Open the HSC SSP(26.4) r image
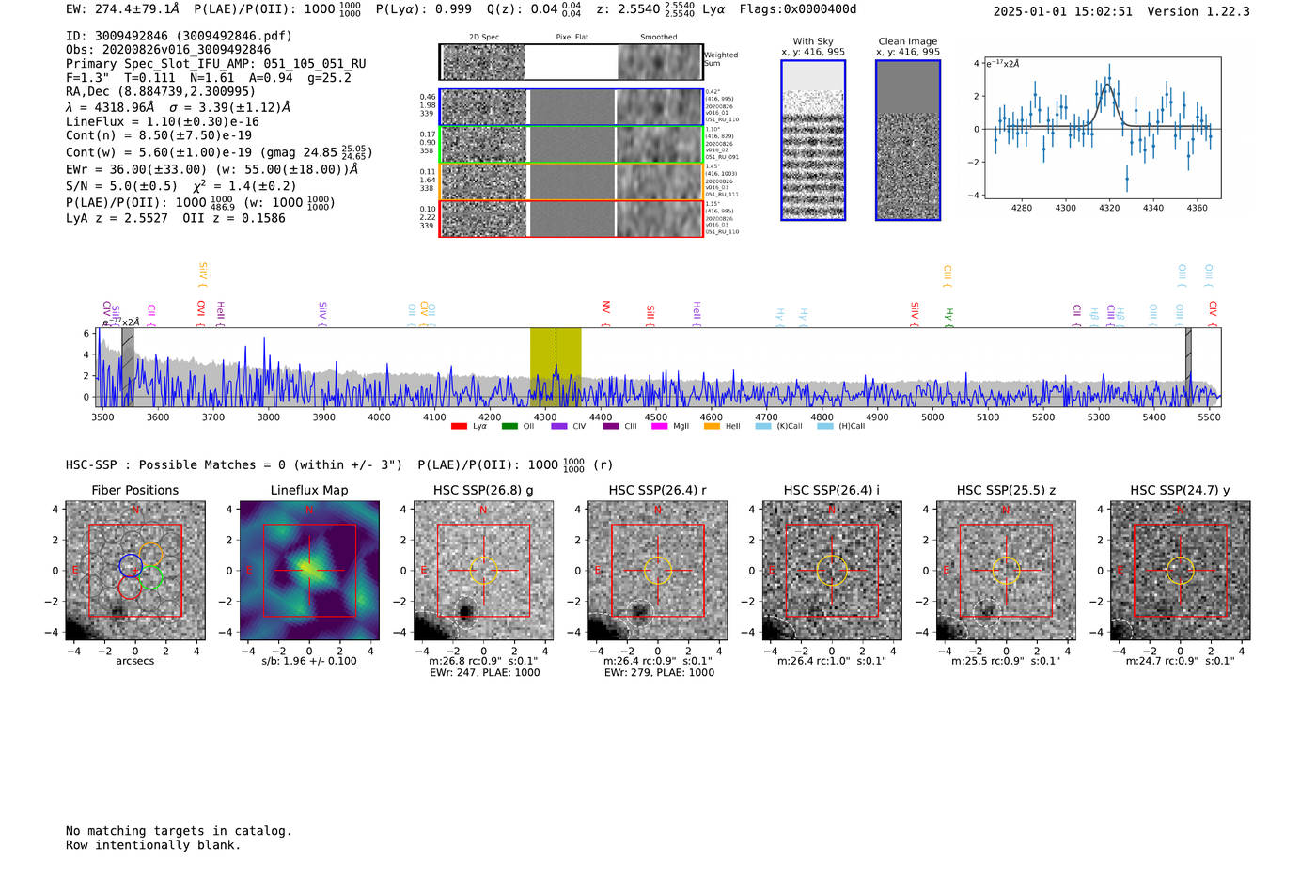1316x896 pixels. (x=658, y=571)
